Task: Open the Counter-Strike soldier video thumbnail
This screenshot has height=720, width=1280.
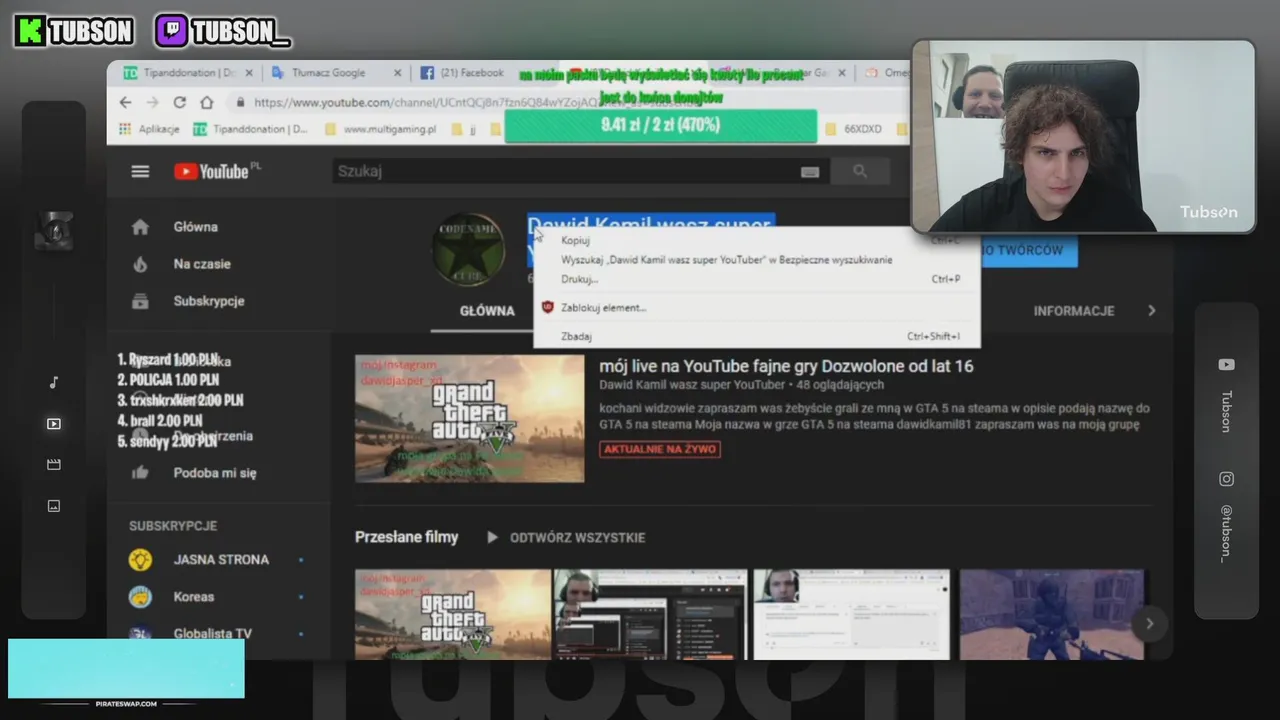Action: tap(1052, 615)
